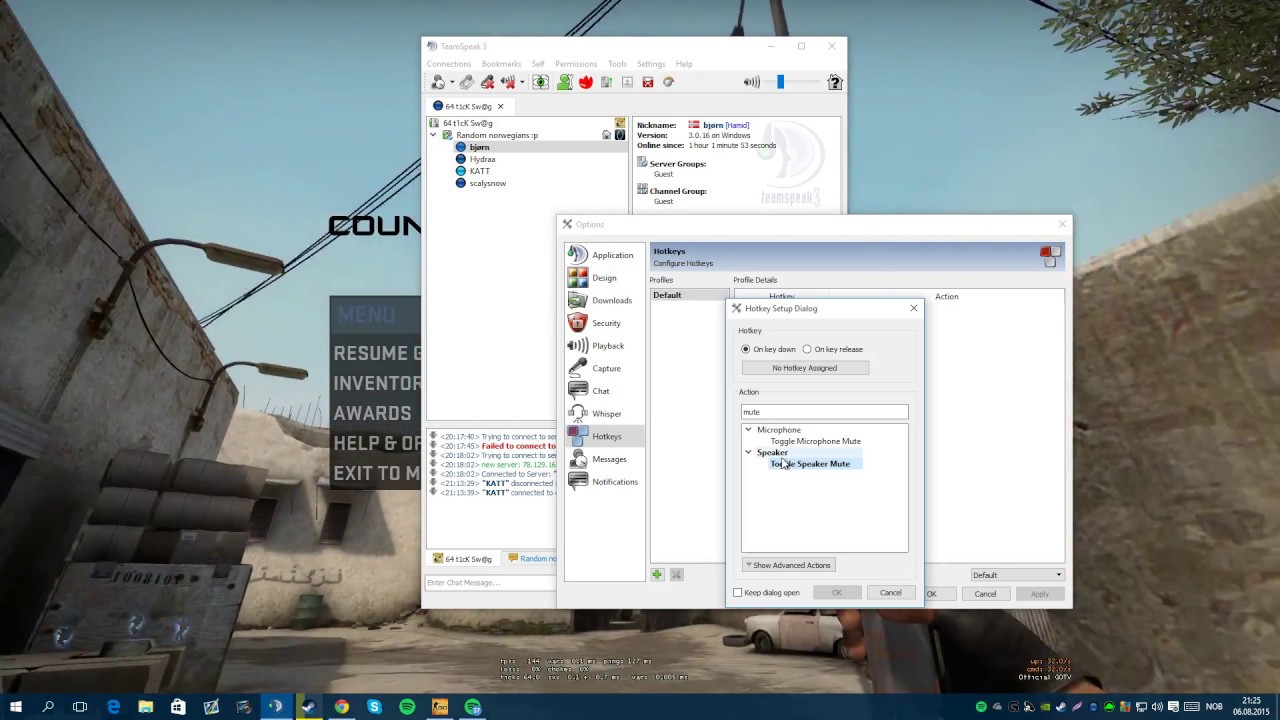
Task: Select the Default hotkey profile
Action: (x=690, y=296)
